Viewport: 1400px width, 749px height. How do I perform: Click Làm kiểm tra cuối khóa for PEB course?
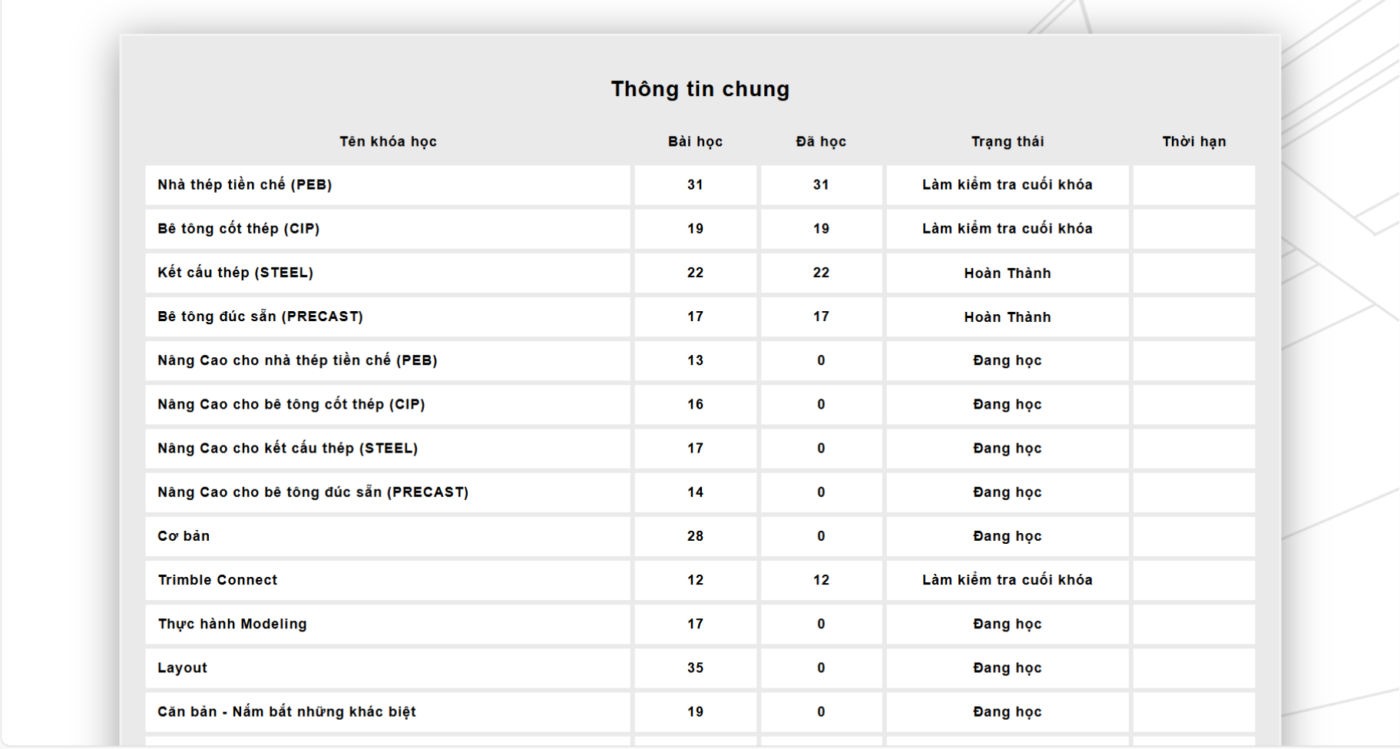click(1007, 185)
